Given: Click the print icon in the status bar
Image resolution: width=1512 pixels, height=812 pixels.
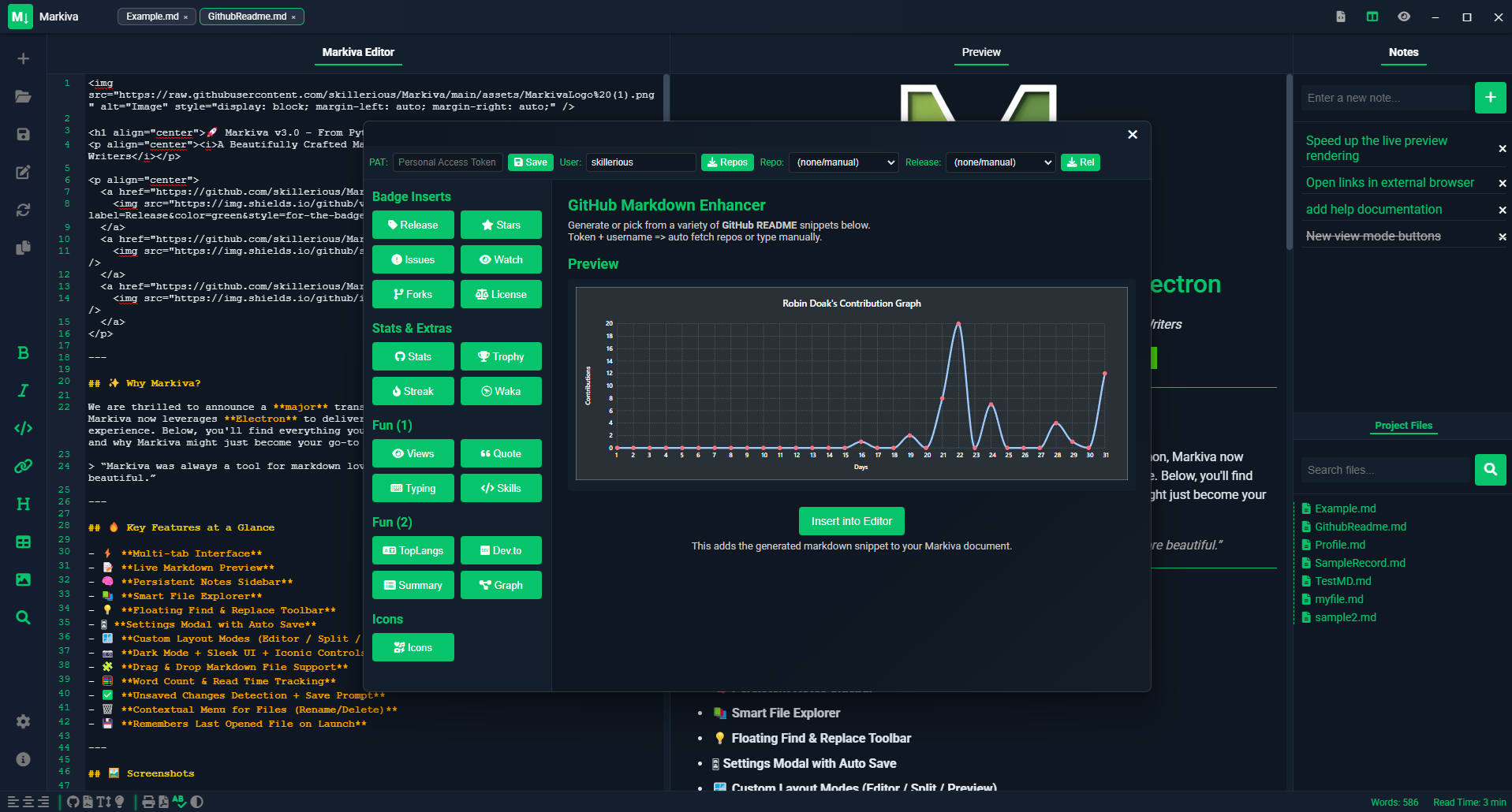Looking at the screenshot, I should (148, 802).
